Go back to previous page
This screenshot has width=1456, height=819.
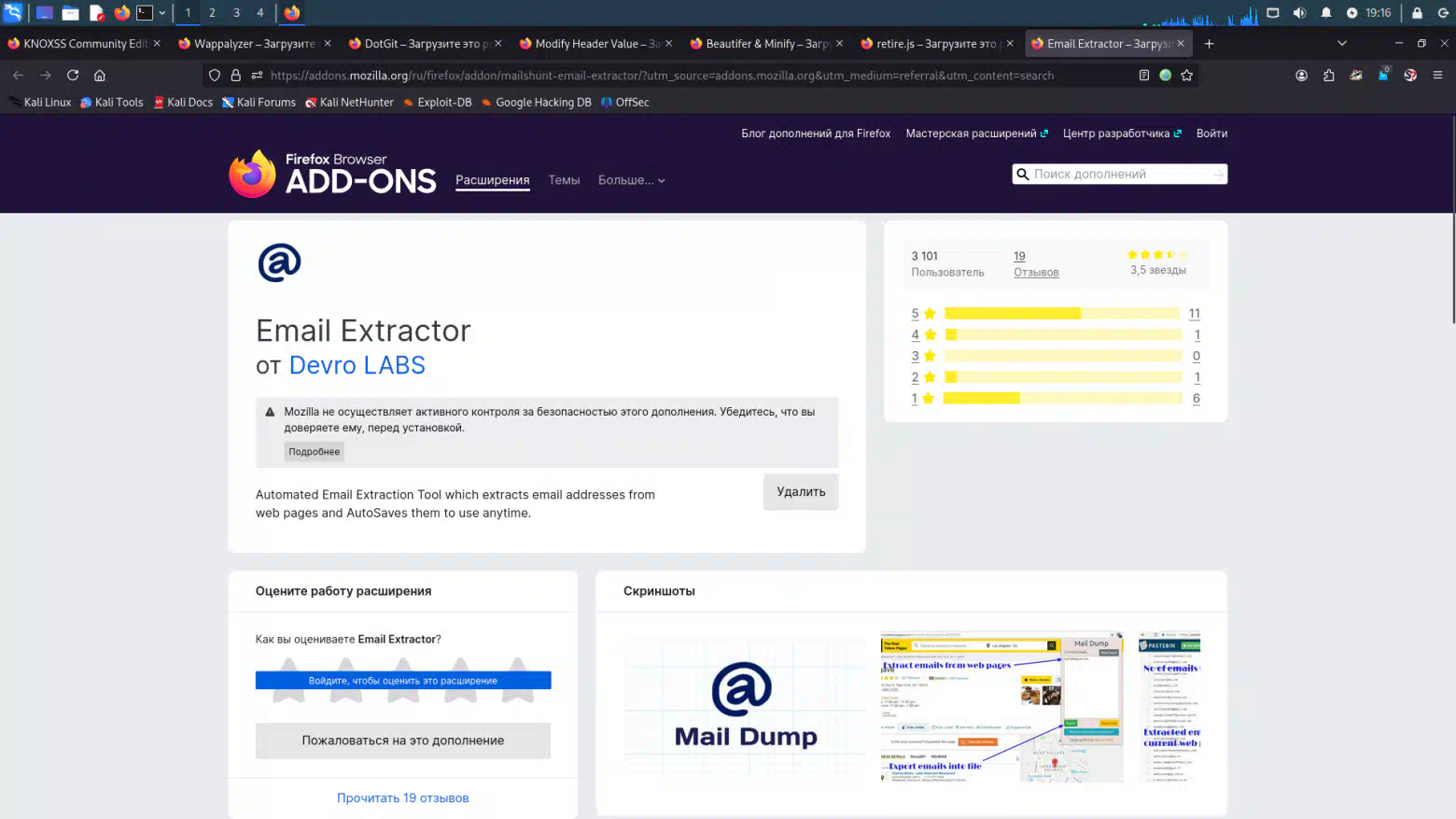point(19,76)
